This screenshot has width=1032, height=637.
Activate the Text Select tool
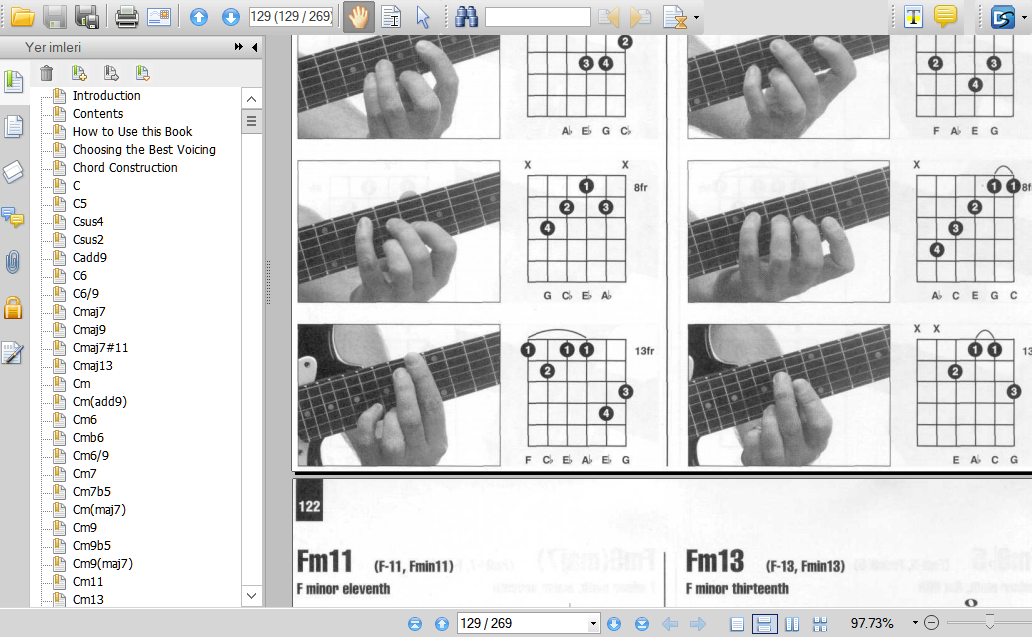pos(391,17)
